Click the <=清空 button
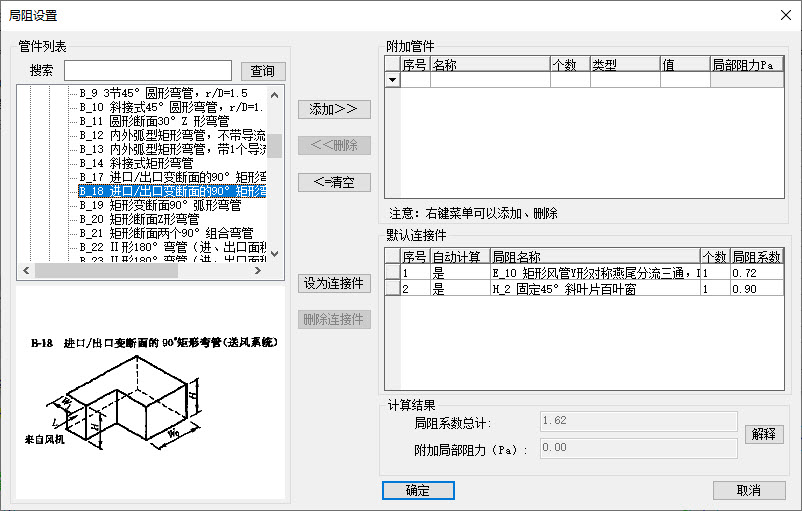Screen dimensions: 802x511 [x=334, y=182]
